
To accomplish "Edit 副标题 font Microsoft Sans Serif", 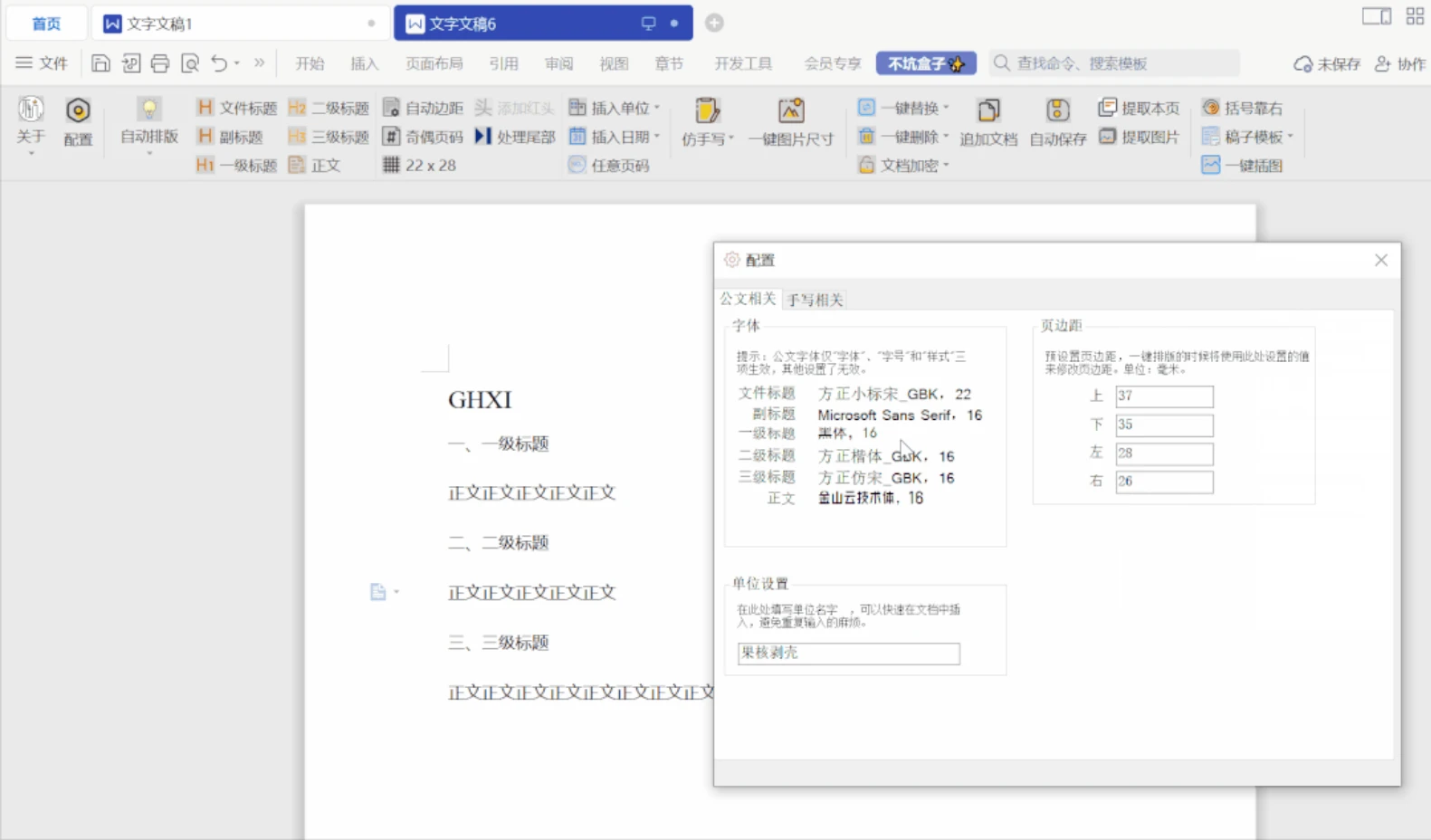I will point(900,415).
